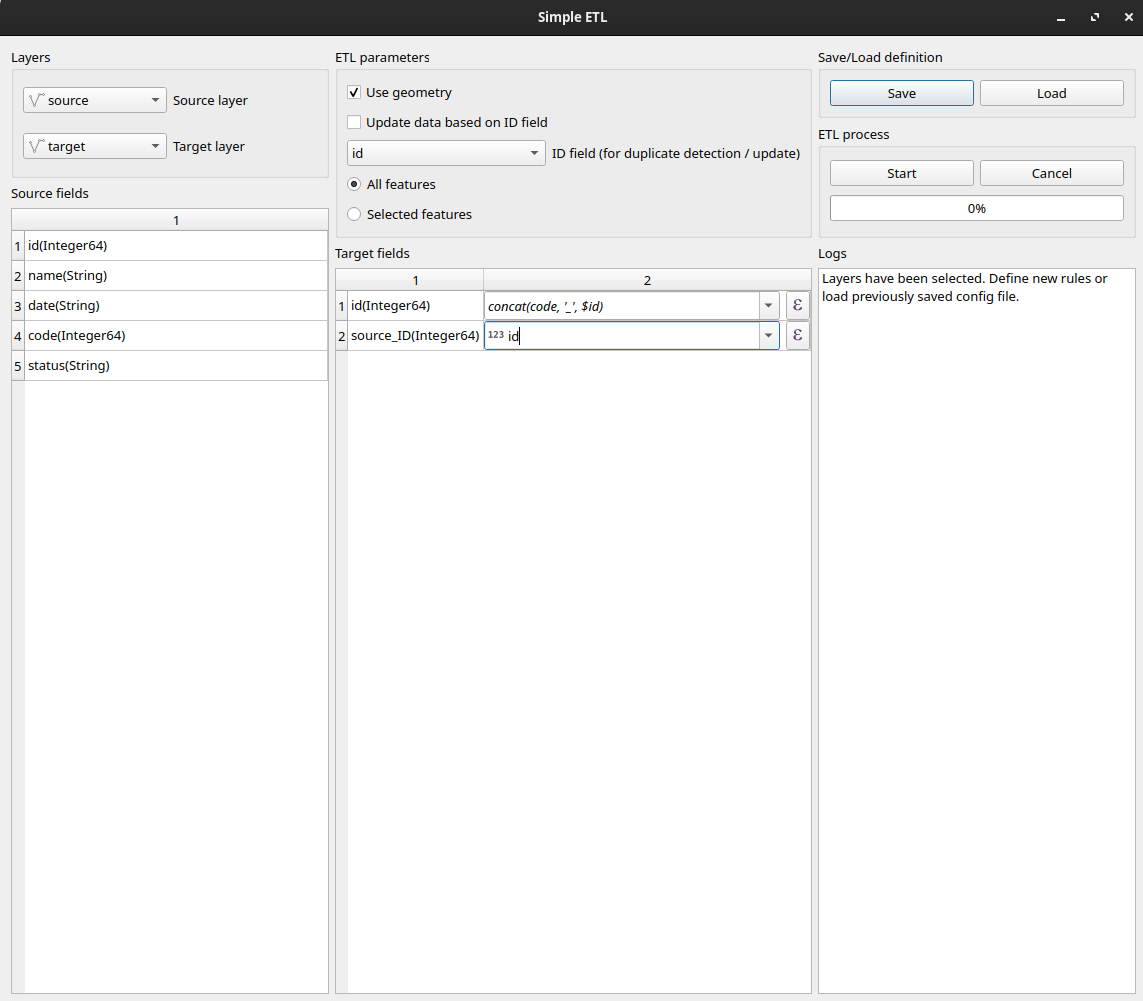Minimize the Simple ETL window
The image size is (1143, 1001).
(x=1061, y=17)
